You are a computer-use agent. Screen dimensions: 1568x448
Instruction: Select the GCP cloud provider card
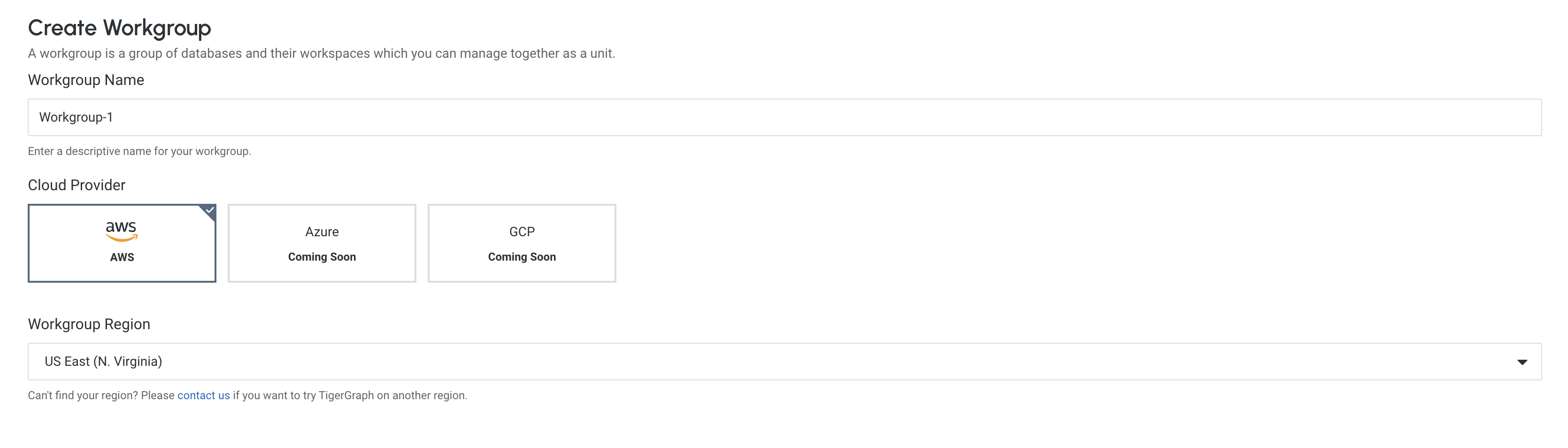pyautogui.click(x=522, y=242)
